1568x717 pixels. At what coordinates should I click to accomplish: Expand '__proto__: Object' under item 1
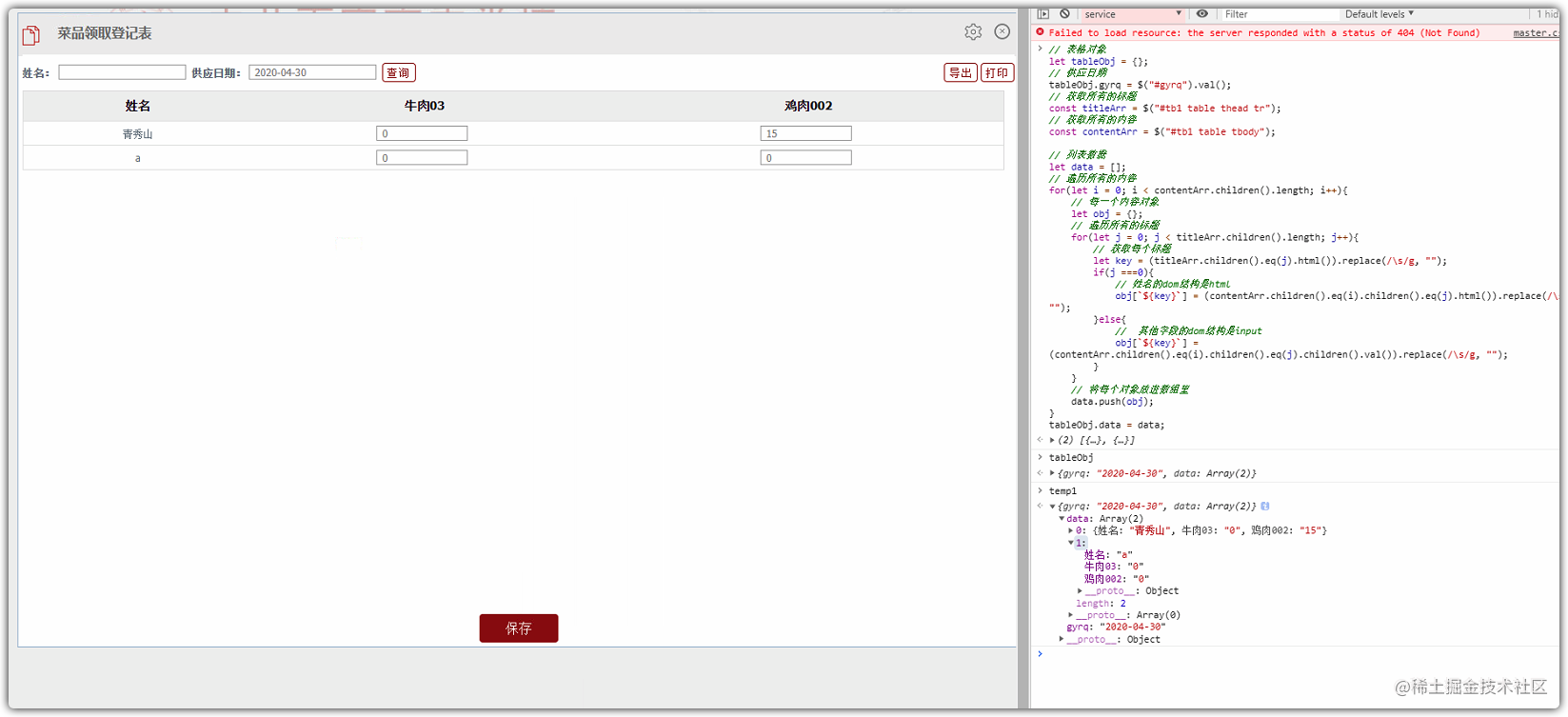click(x=1080, y=591)
